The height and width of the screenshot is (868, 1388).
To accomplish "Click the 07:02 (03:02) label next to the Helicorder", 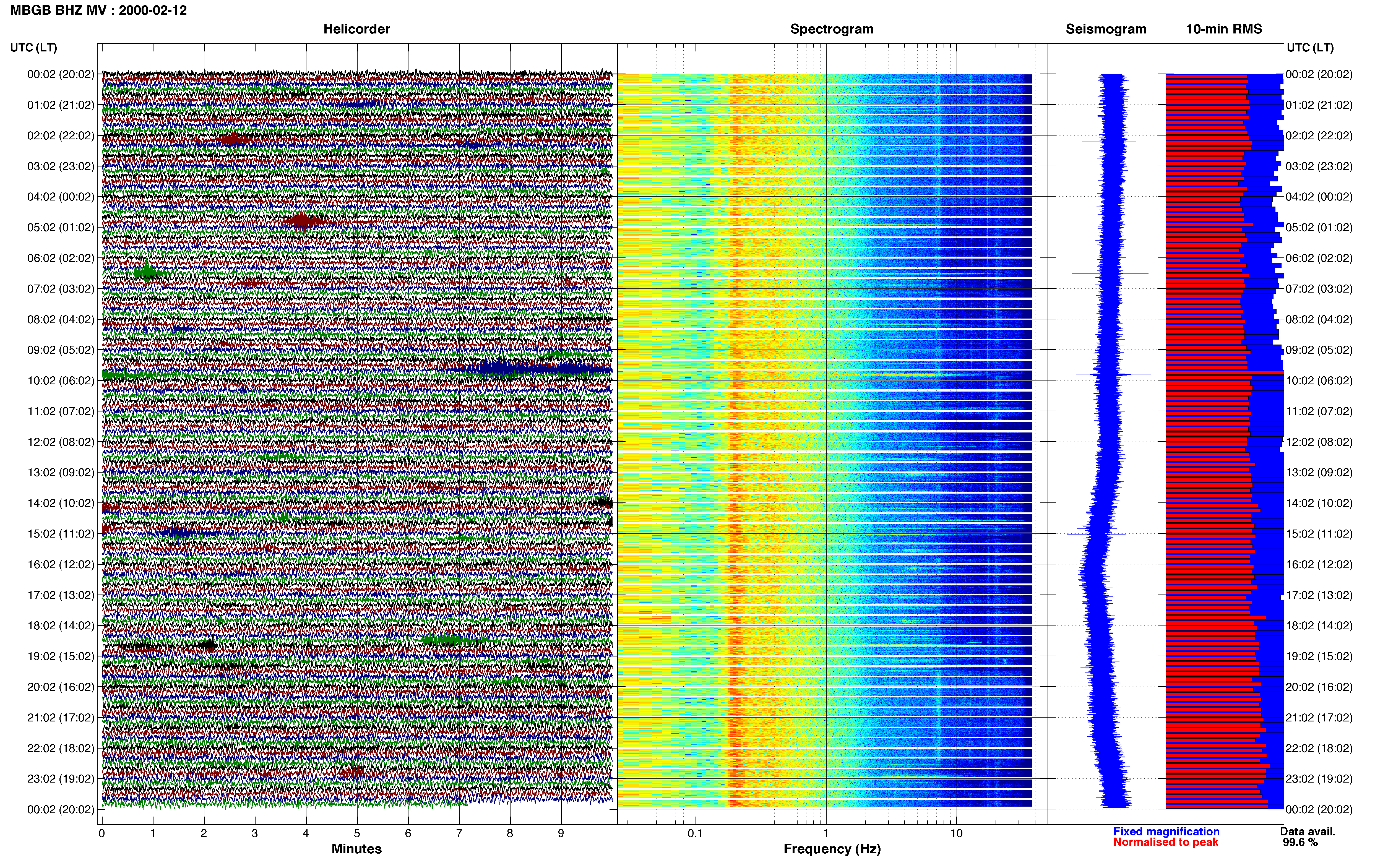I will tap(61, 289).
